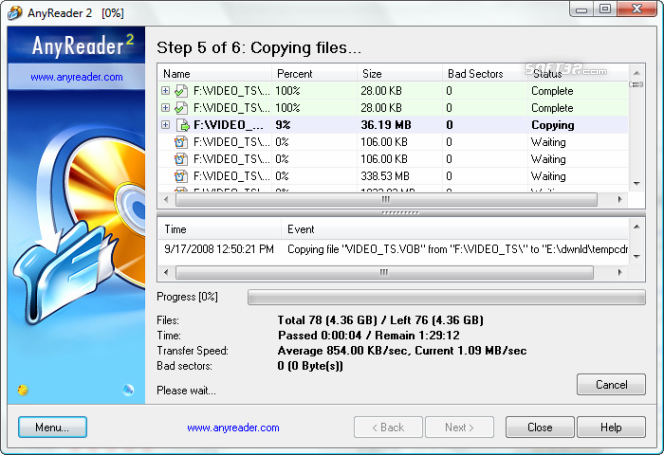Click the file list scroll down arrow

(636, 183)
